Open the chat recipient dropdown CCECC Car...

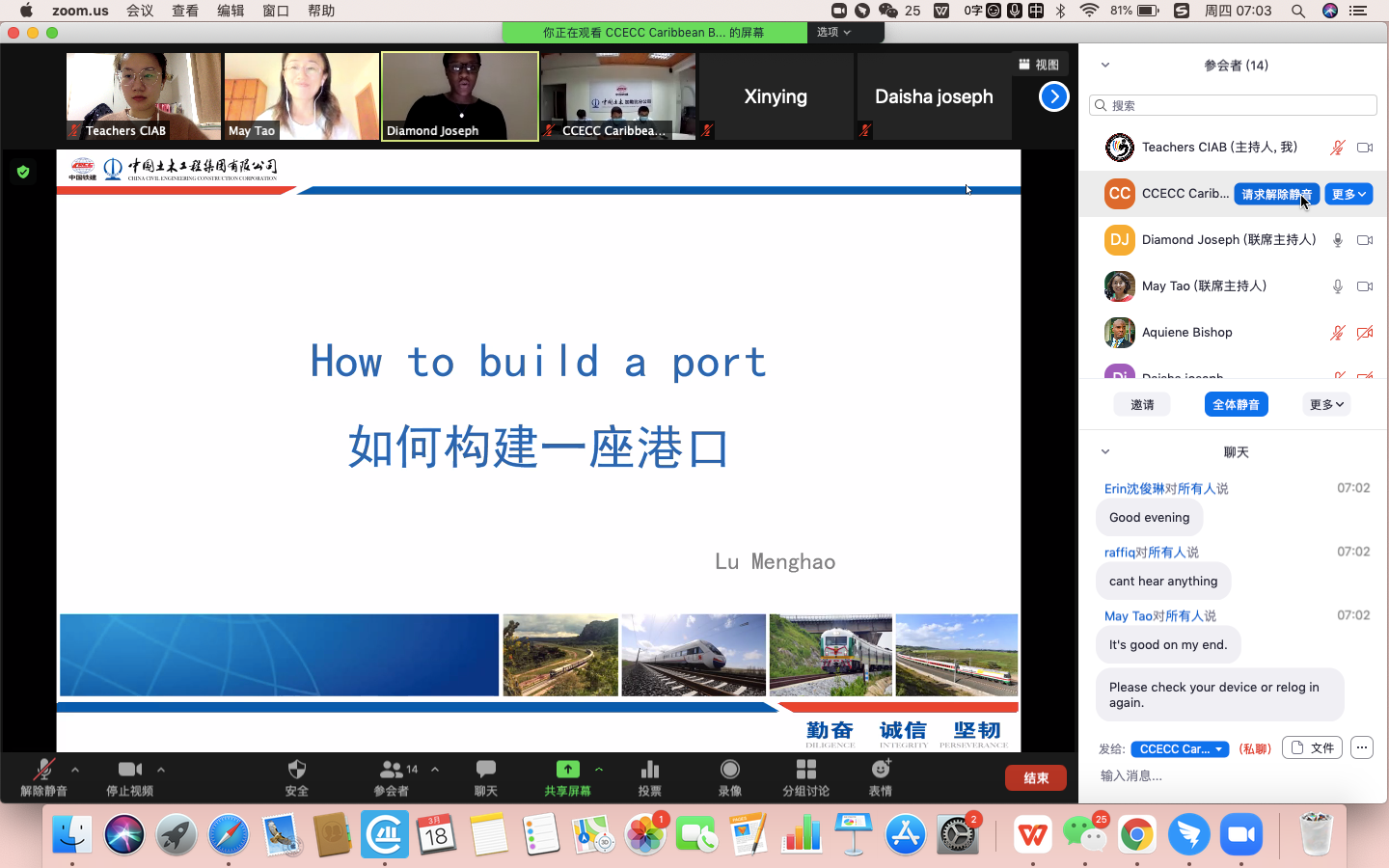(1180, 749)
